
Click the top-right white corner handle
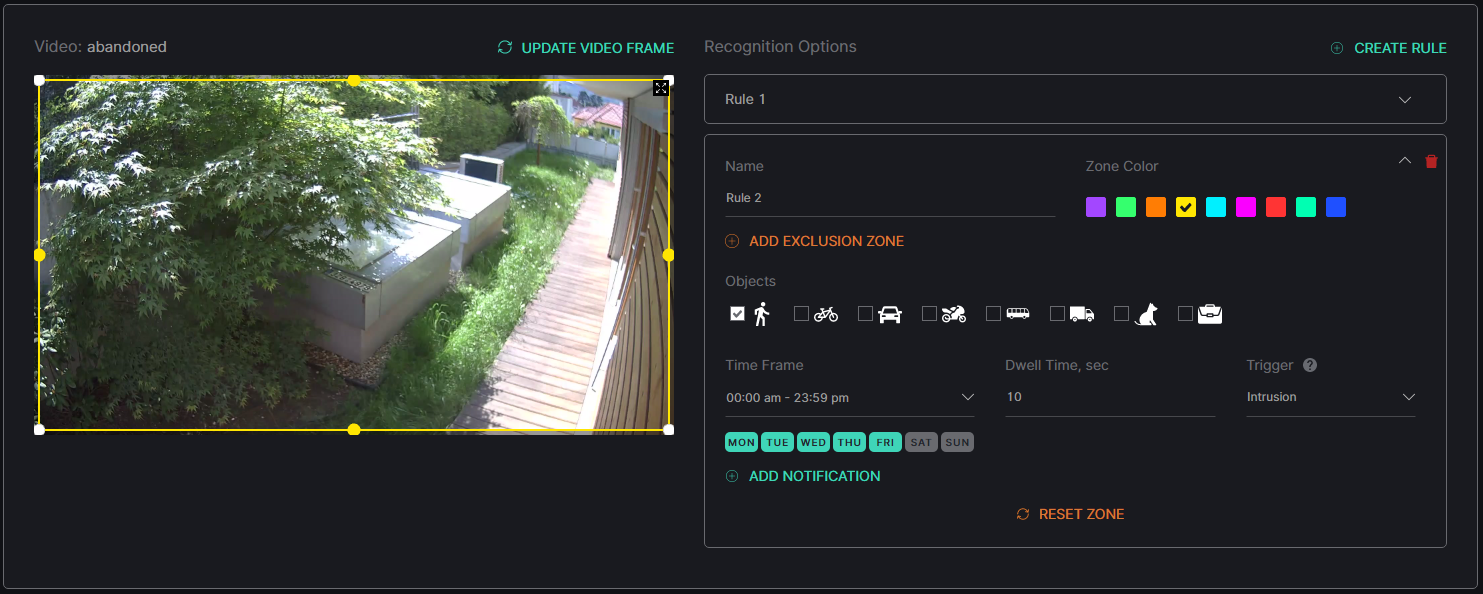(x=669, y=79)
